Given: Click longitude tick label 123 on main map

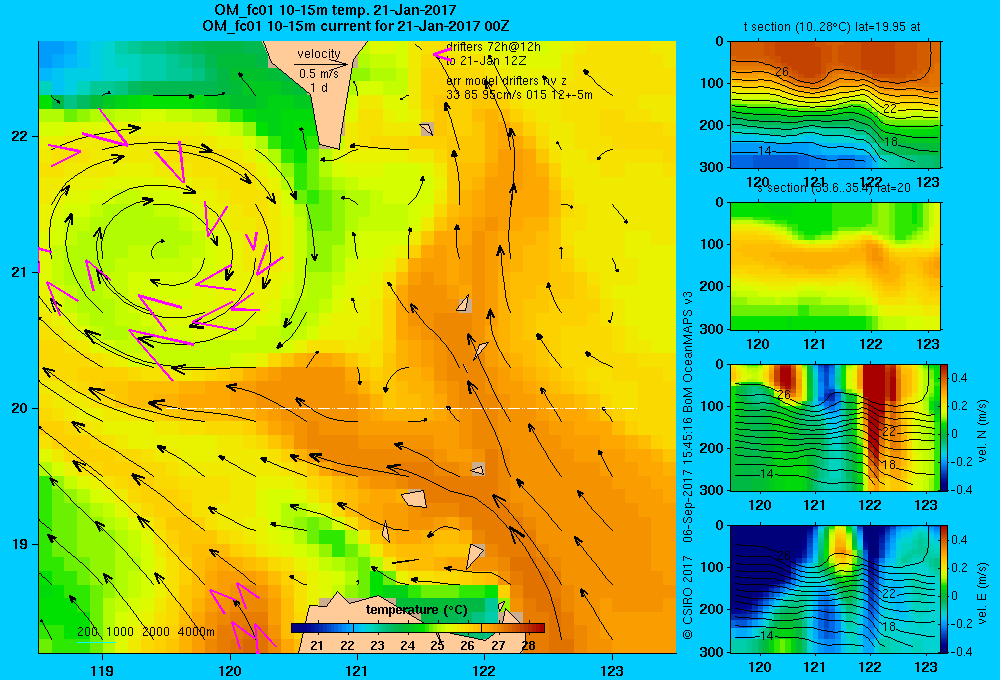Looking at the screenshot, I should 612,670.
